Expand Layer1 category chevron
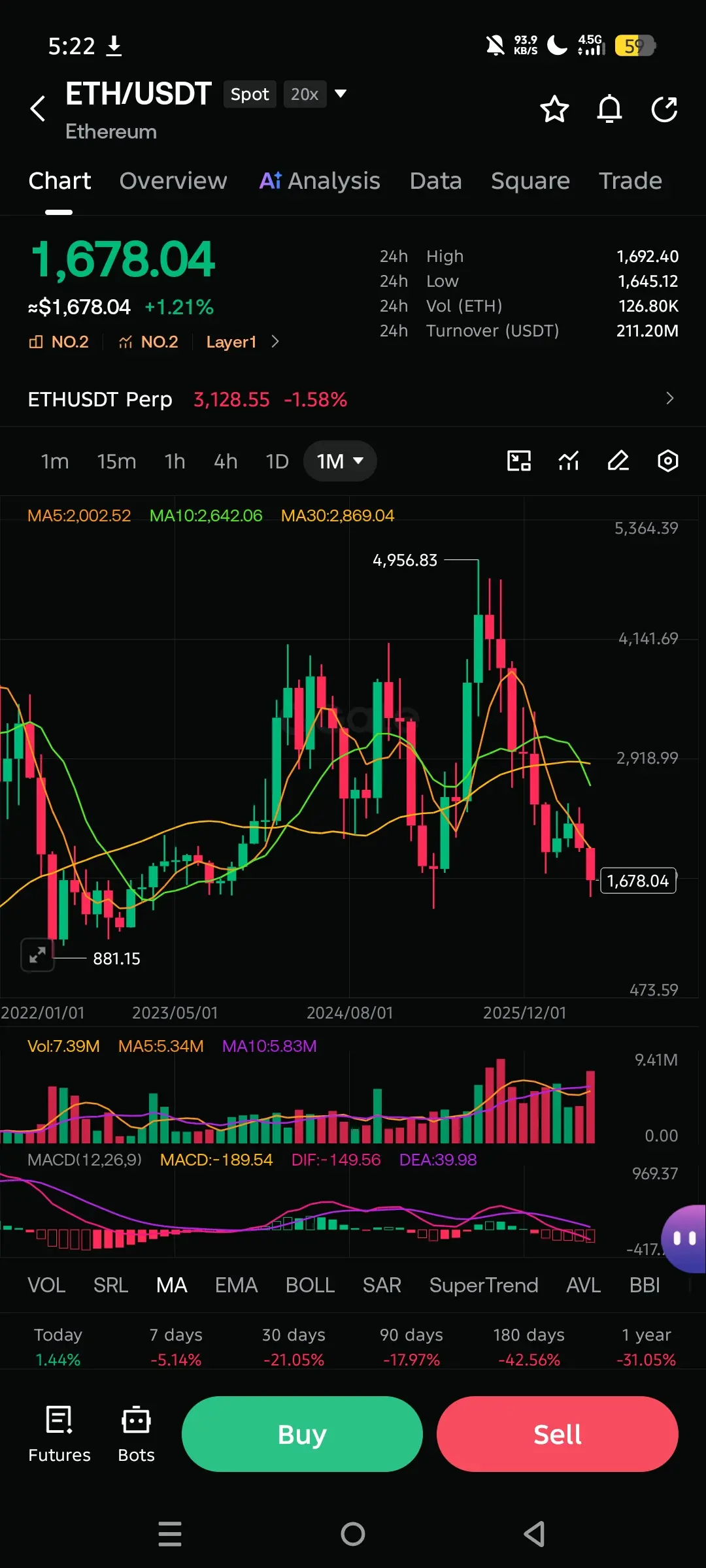Screen dimensions: 706x1568 [x=275, y=342]
